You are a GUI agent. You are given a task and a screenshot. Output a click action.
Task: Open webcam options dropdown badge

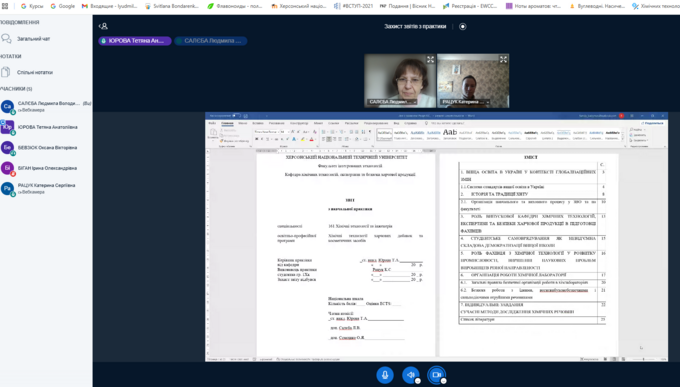pyautogui.click(x=443, y=381)
